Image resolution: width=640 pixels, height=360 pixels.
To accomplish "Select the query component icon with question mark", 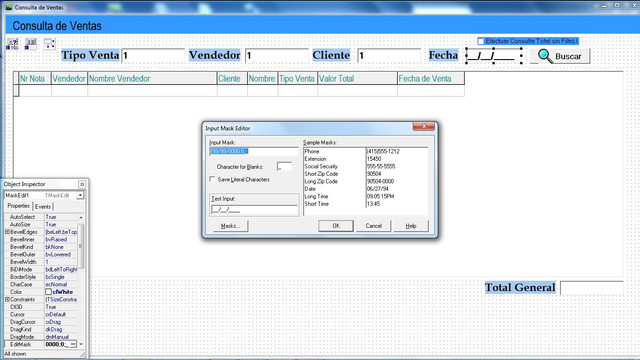I will [12, 44].
